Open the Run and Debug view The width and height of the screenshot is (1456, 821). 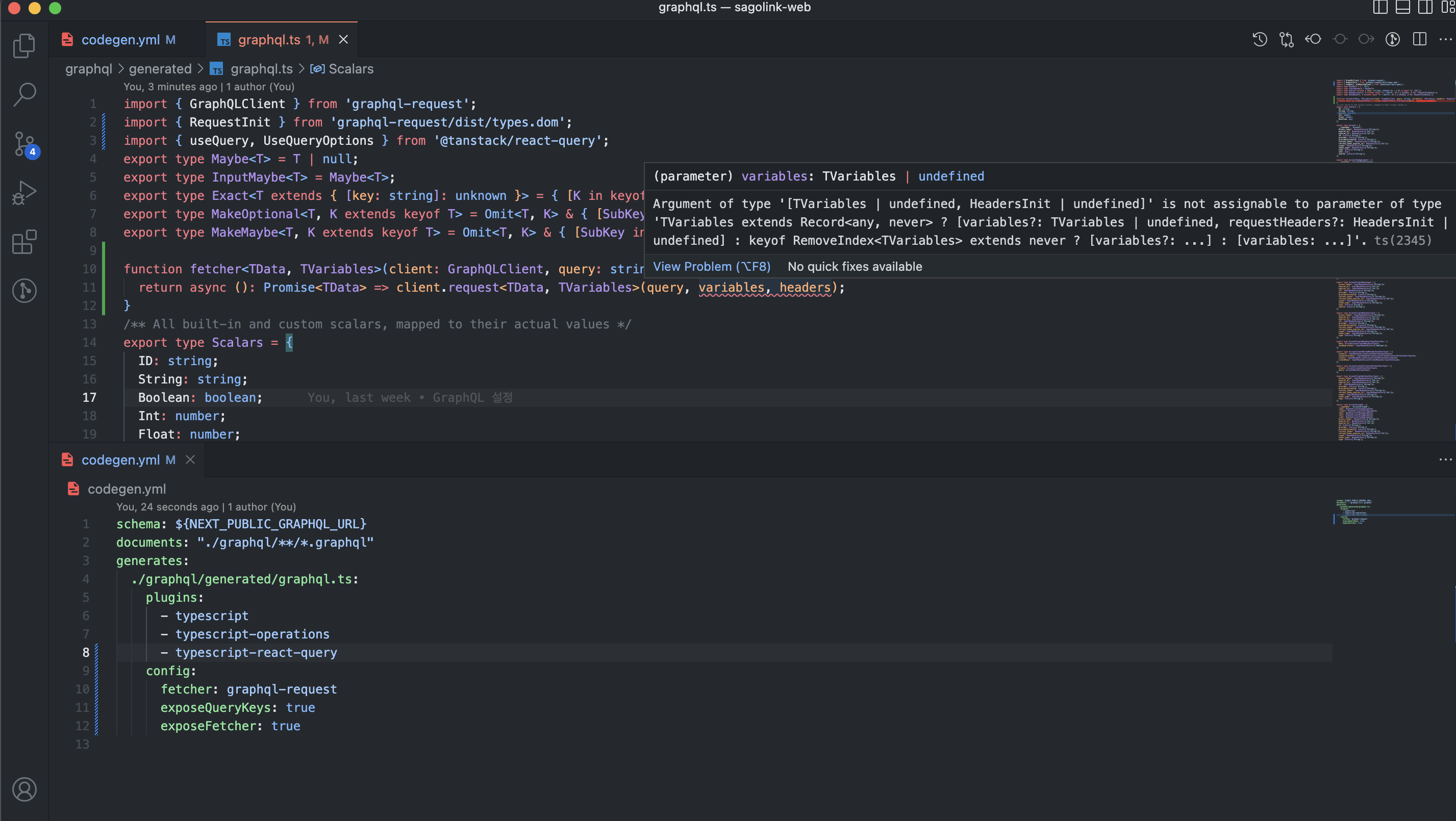[24, 192]
